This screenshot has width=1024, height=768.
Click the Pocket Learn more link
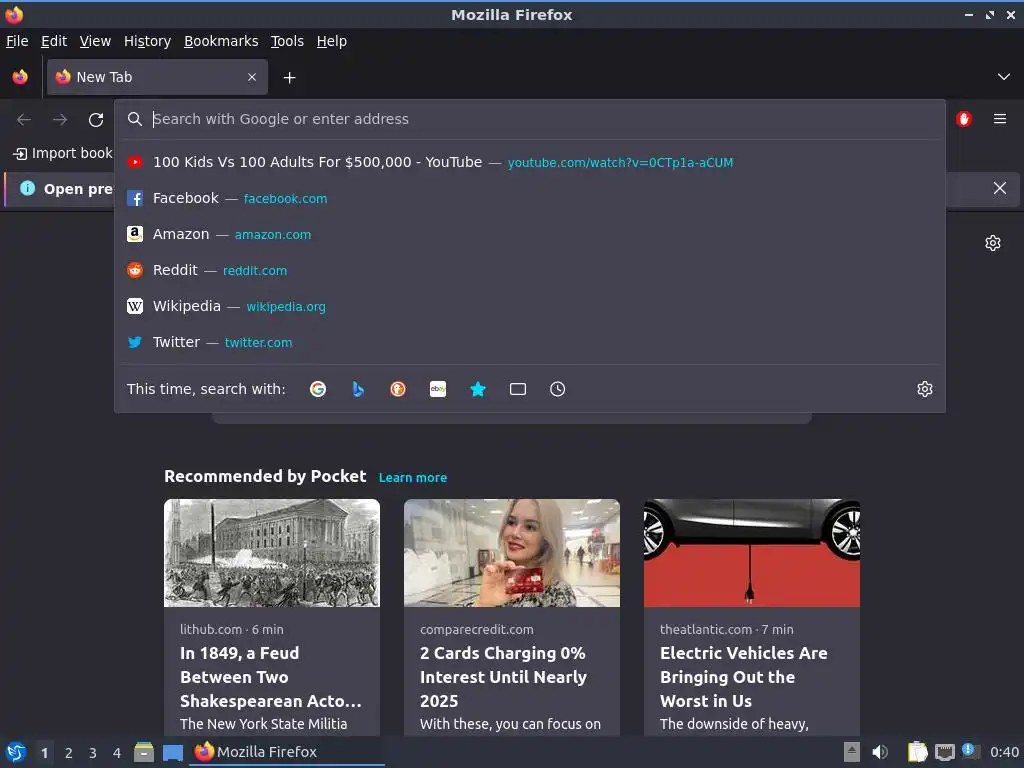(x=413, y=477)
